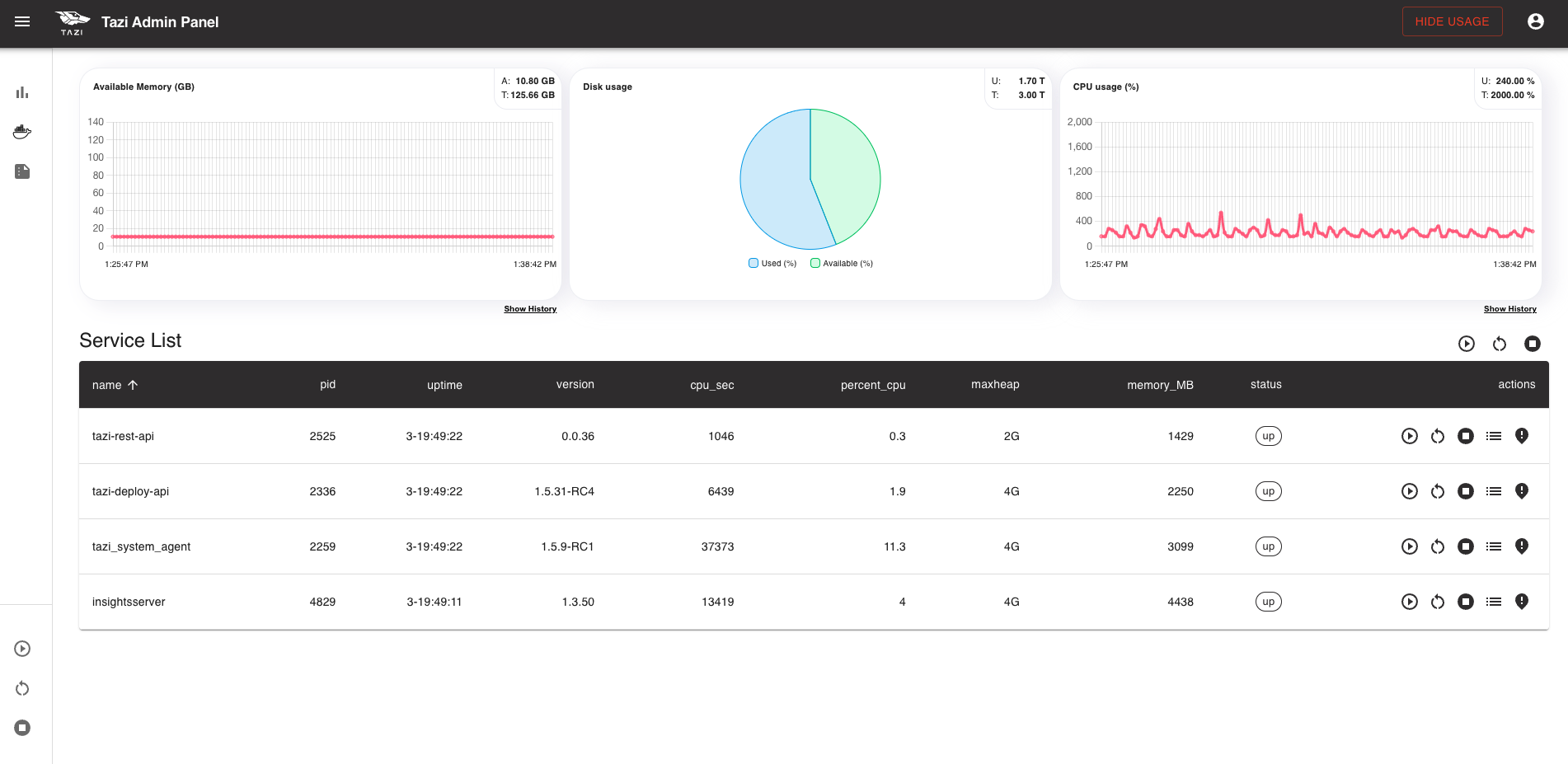Sort table by the memory_MB column

pyautogui.click(x=1160, y=385)
